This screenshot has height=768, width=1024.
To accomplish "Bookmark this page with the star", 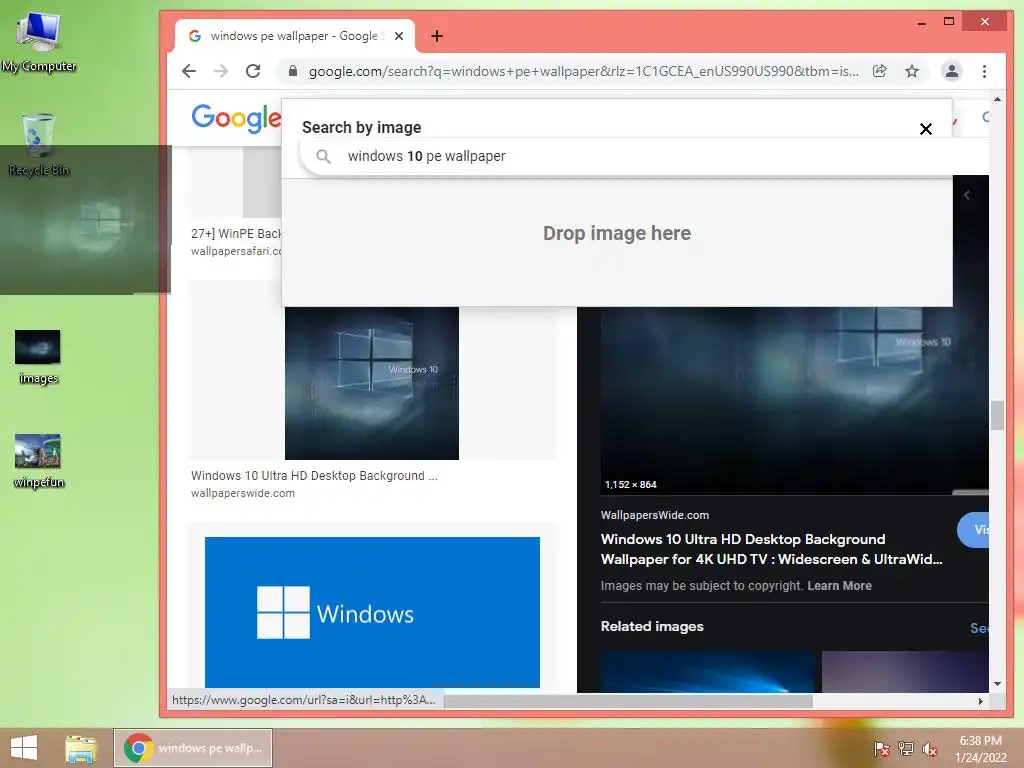I will 912,71.
